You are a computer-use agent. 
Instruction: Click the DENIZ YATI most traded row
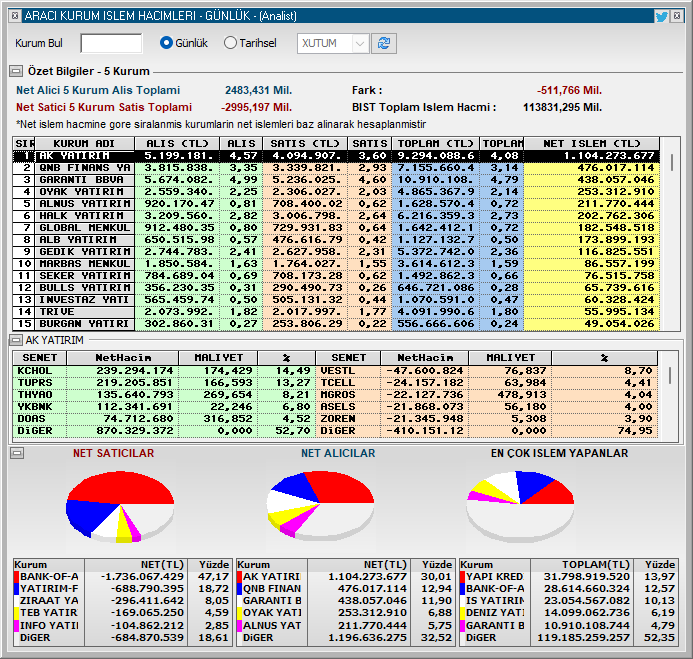568,613
